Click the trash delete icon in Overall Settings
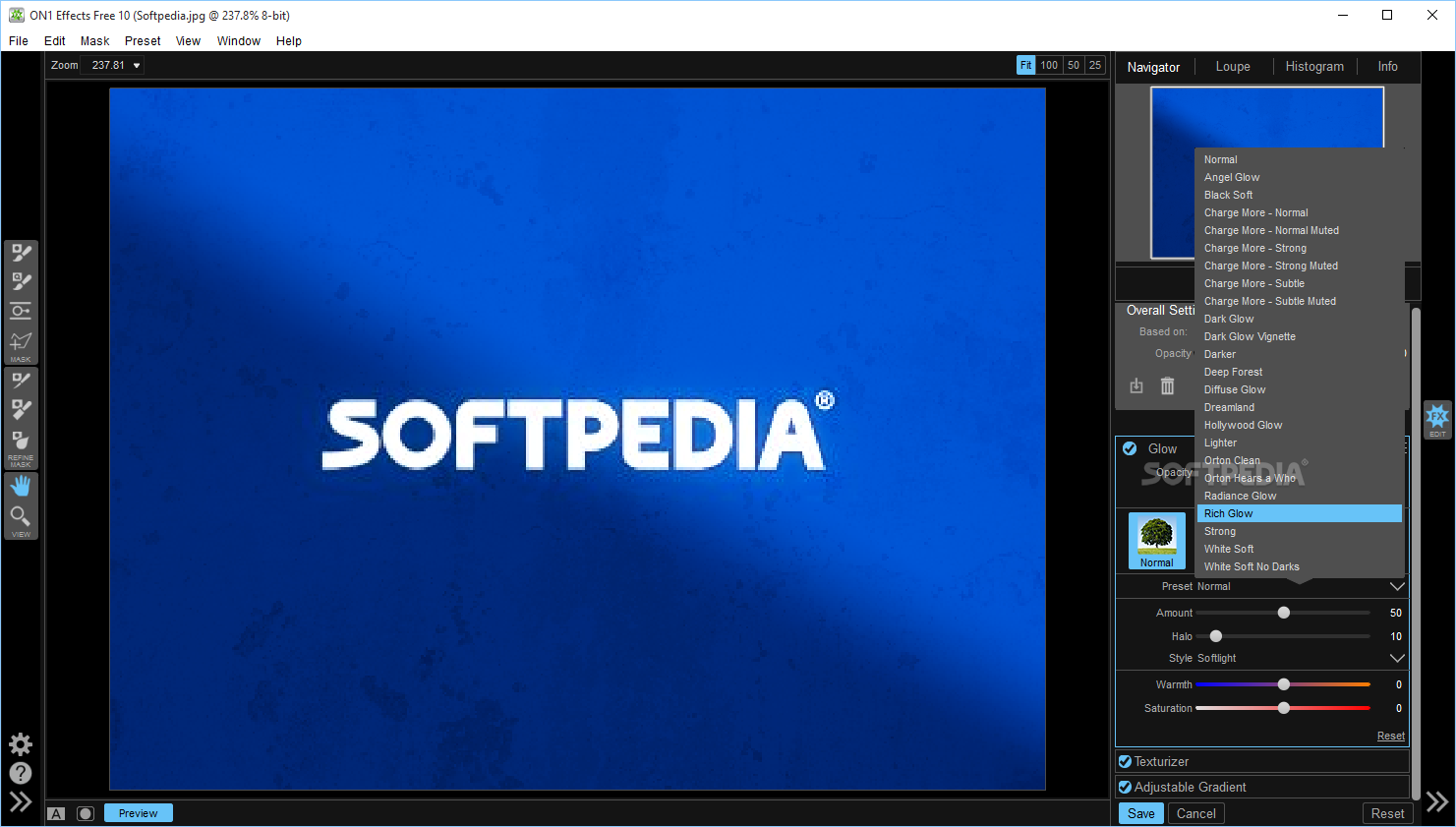This screenshot has width=1456, height=827. pos(1167,385)
